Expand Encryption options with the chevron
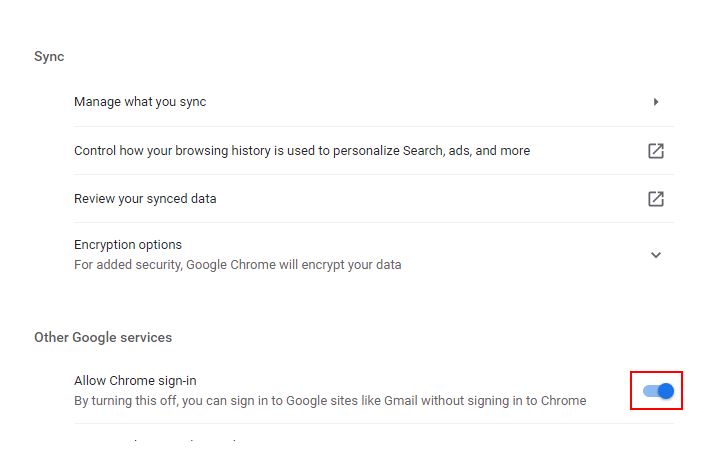717x472 pixels. [656, 255]
